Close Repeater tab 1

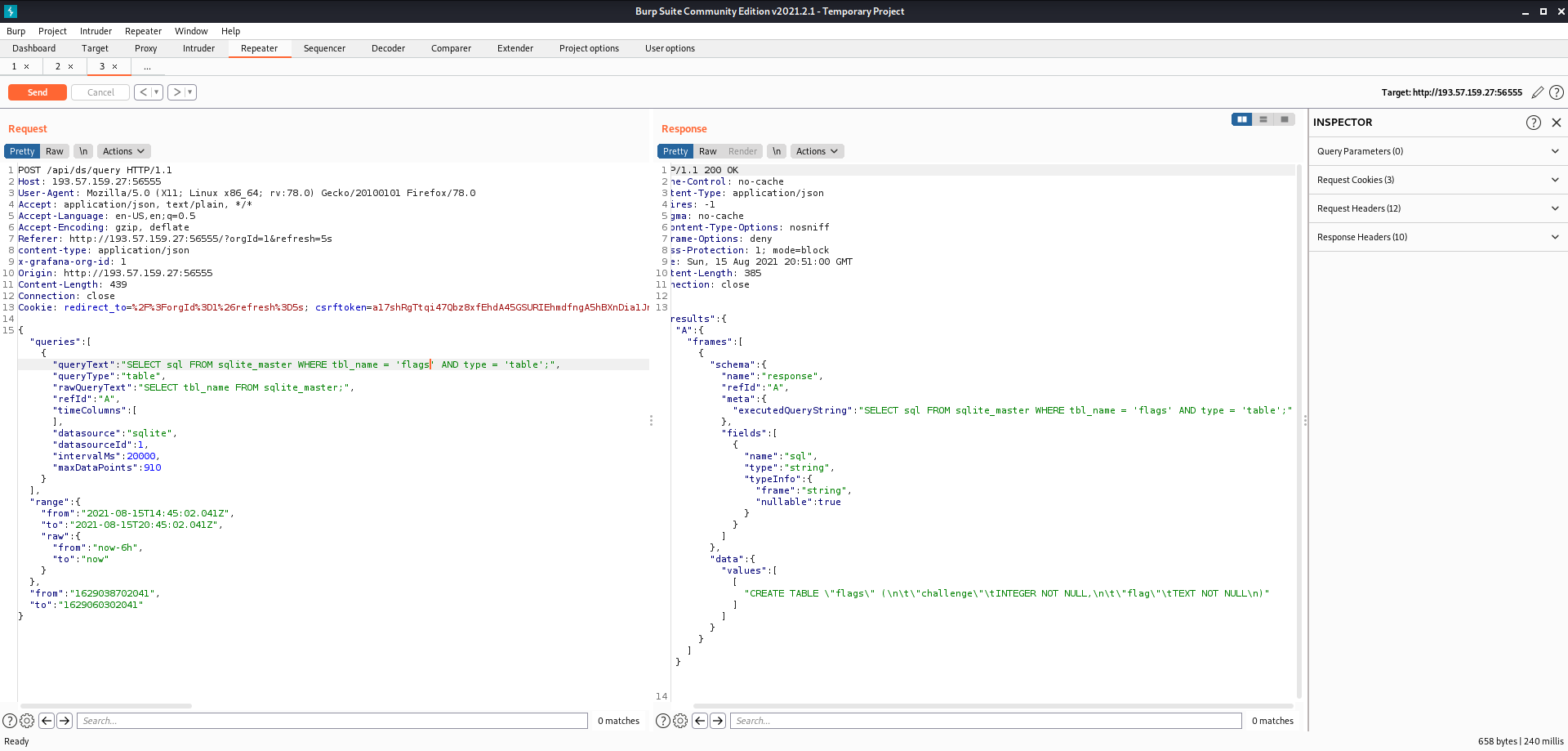click(x=27, y=67)
